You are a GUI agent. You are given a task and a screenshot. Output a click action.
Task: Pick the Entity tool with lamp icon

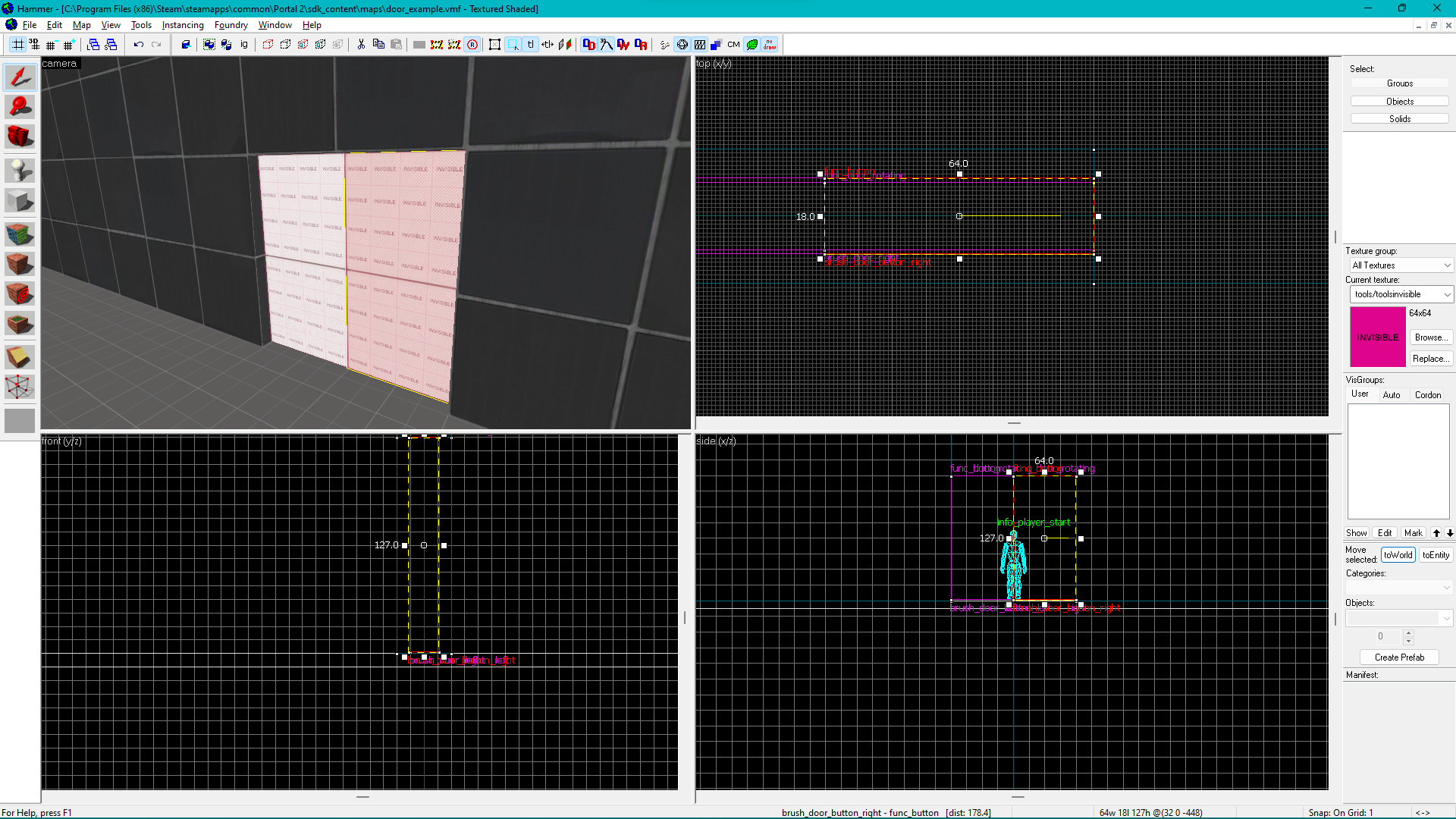click(x=20, y=169)
